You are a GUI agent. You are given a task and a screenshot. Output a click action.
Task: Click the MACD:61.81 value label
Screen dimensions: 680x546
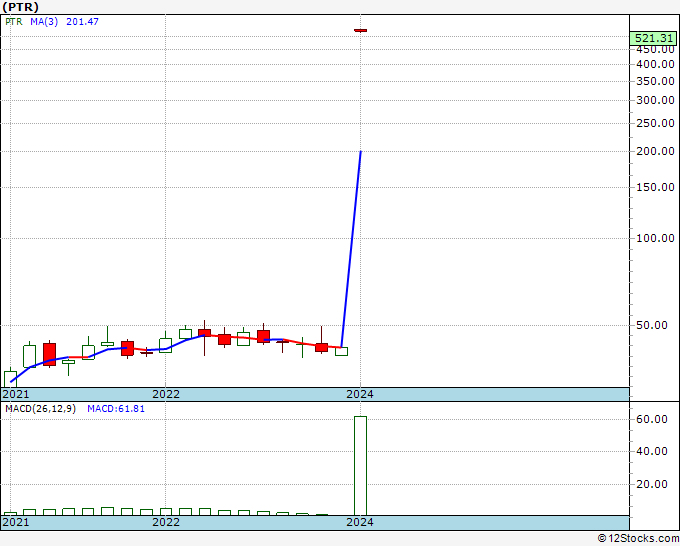click(116, 409)
